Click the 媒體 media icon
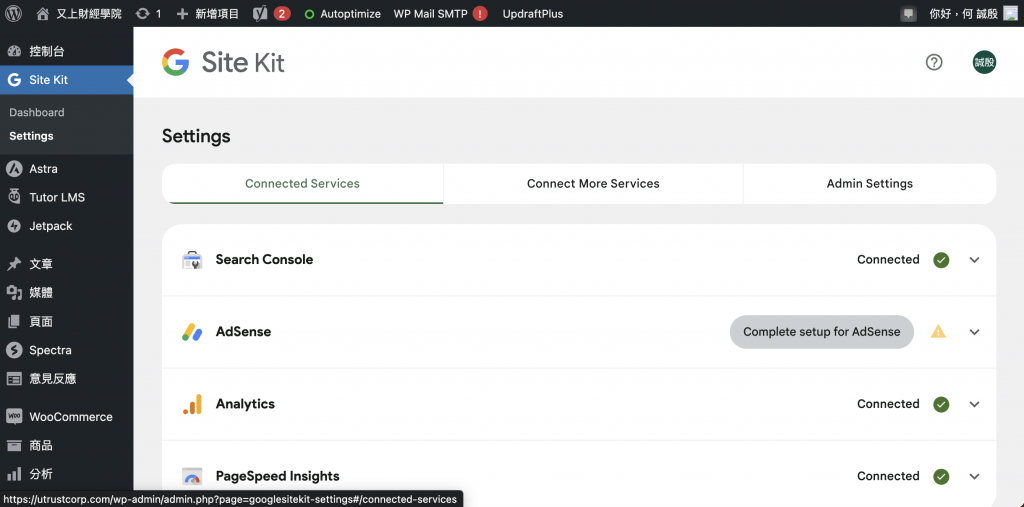Screen dimensions: 1024x507 [x=14, y=293]
